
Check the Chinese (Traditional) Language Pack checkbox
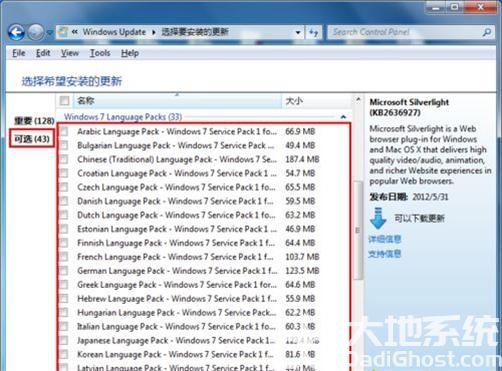click(64, 159)
